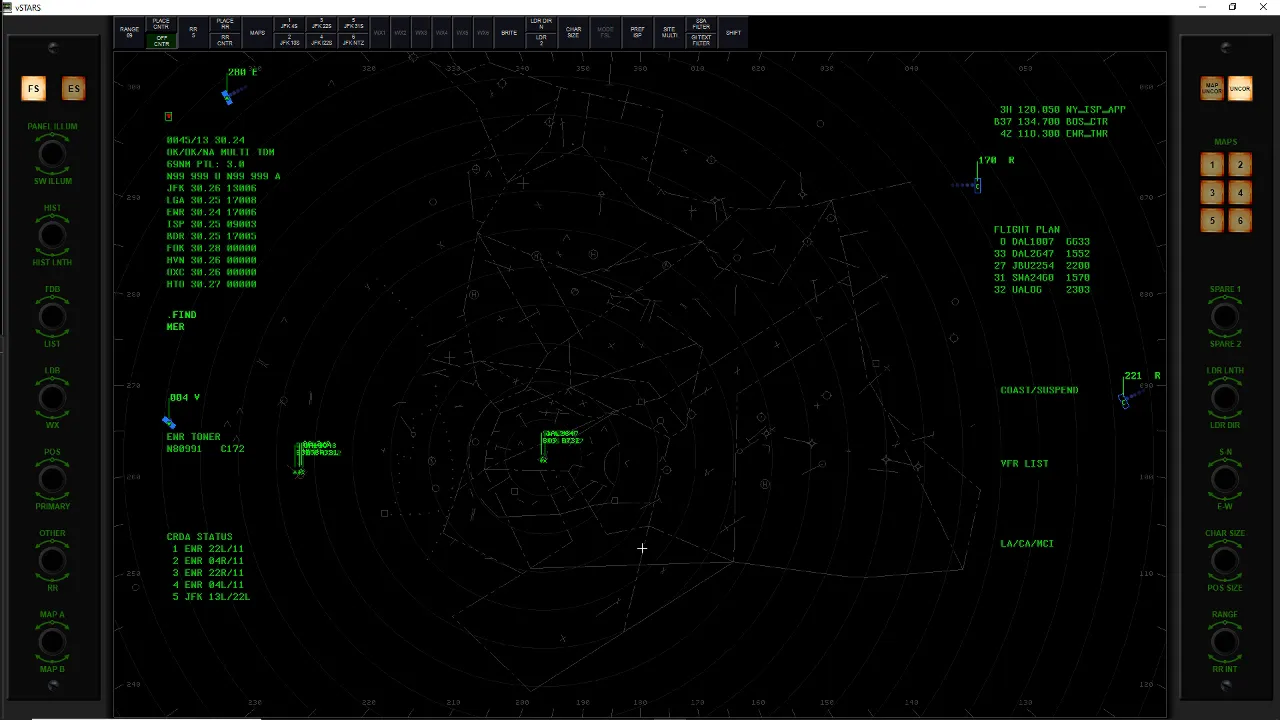The width and height of the screenshot is (1280, 720).
Task: Click the NY_ISP_APP 120.050 frequency entry
Action: click(x=1062, y=110)
